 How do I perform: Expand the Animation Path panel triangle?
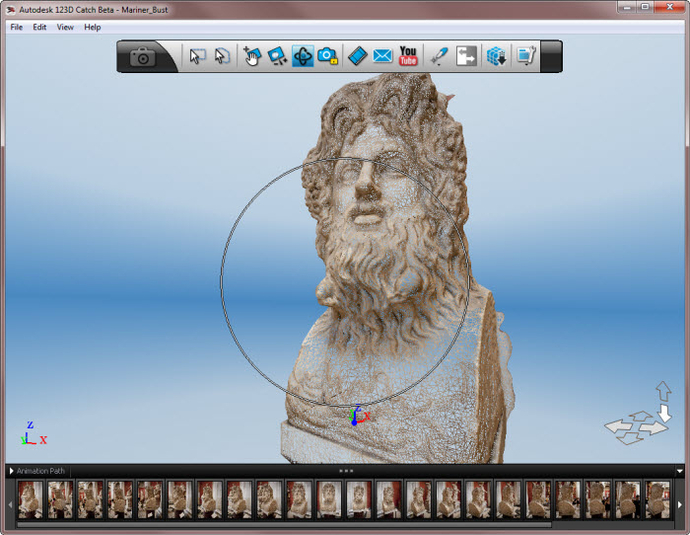12,471
